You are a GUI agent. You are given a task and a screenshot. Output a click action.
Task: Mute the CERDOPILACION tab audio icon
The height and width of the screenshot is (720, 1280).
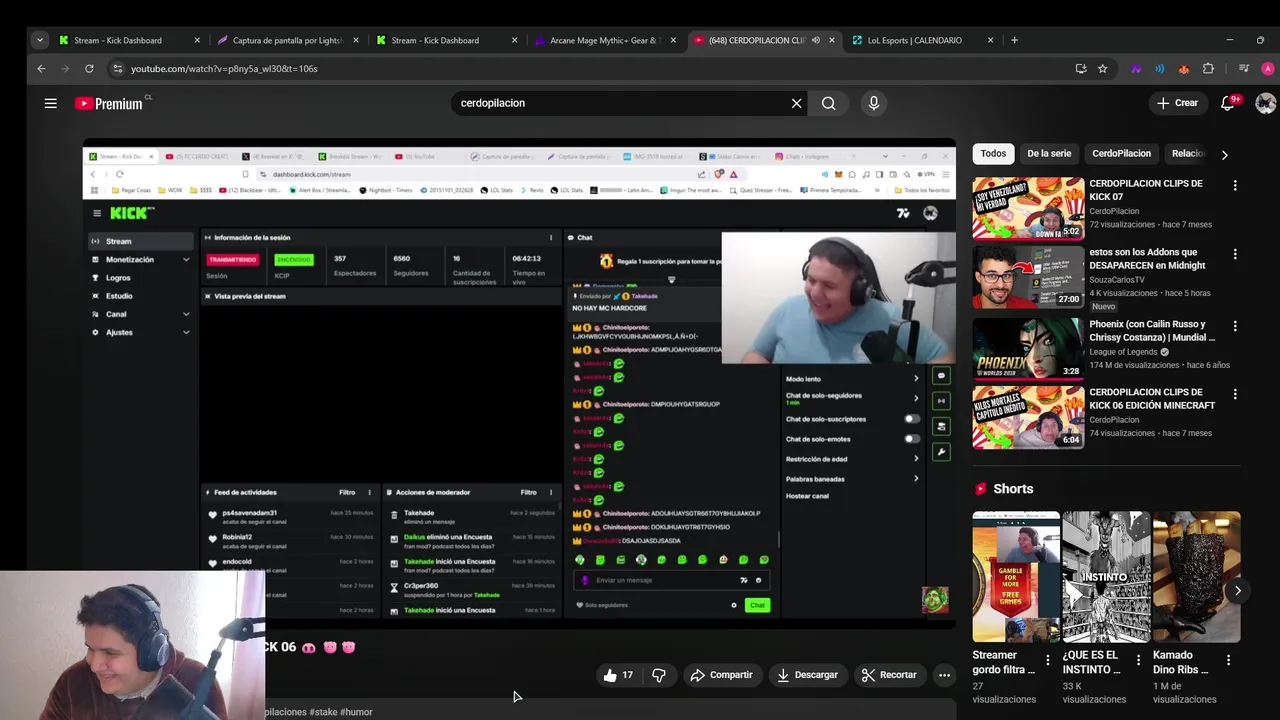point(816,40)
